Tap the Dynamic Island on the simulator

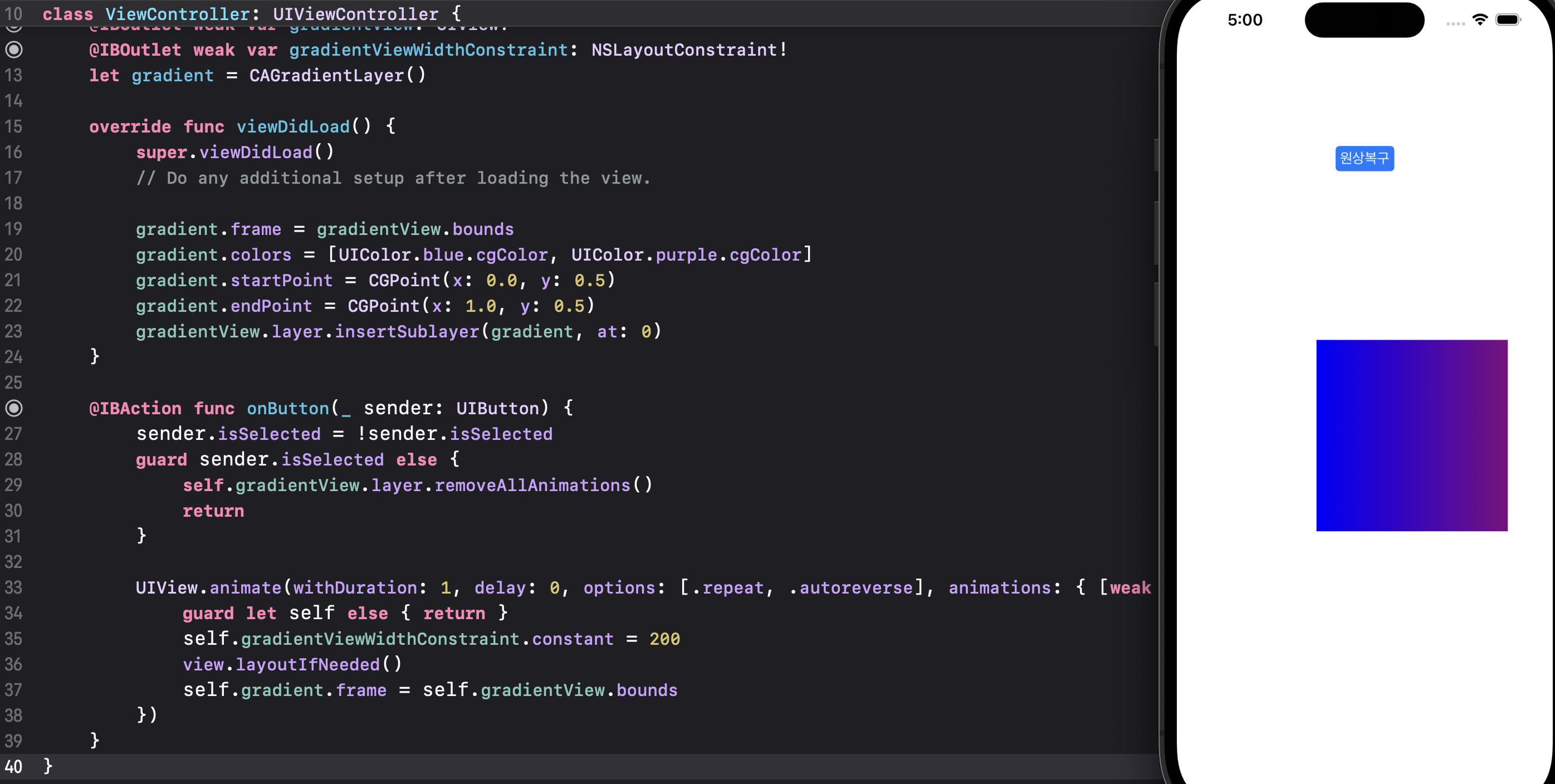[x=1365, y=20]
